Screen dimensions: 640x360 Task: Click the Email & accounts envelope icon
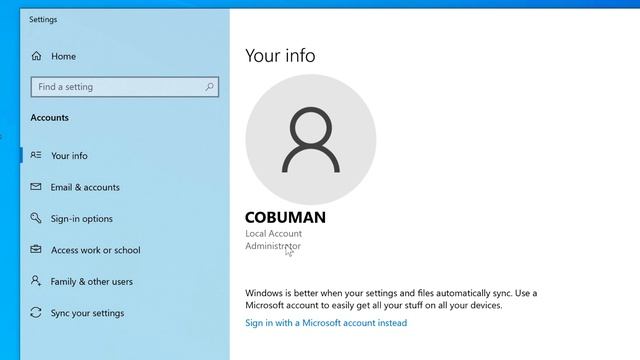pyautogui.click(x=36, y=187)
